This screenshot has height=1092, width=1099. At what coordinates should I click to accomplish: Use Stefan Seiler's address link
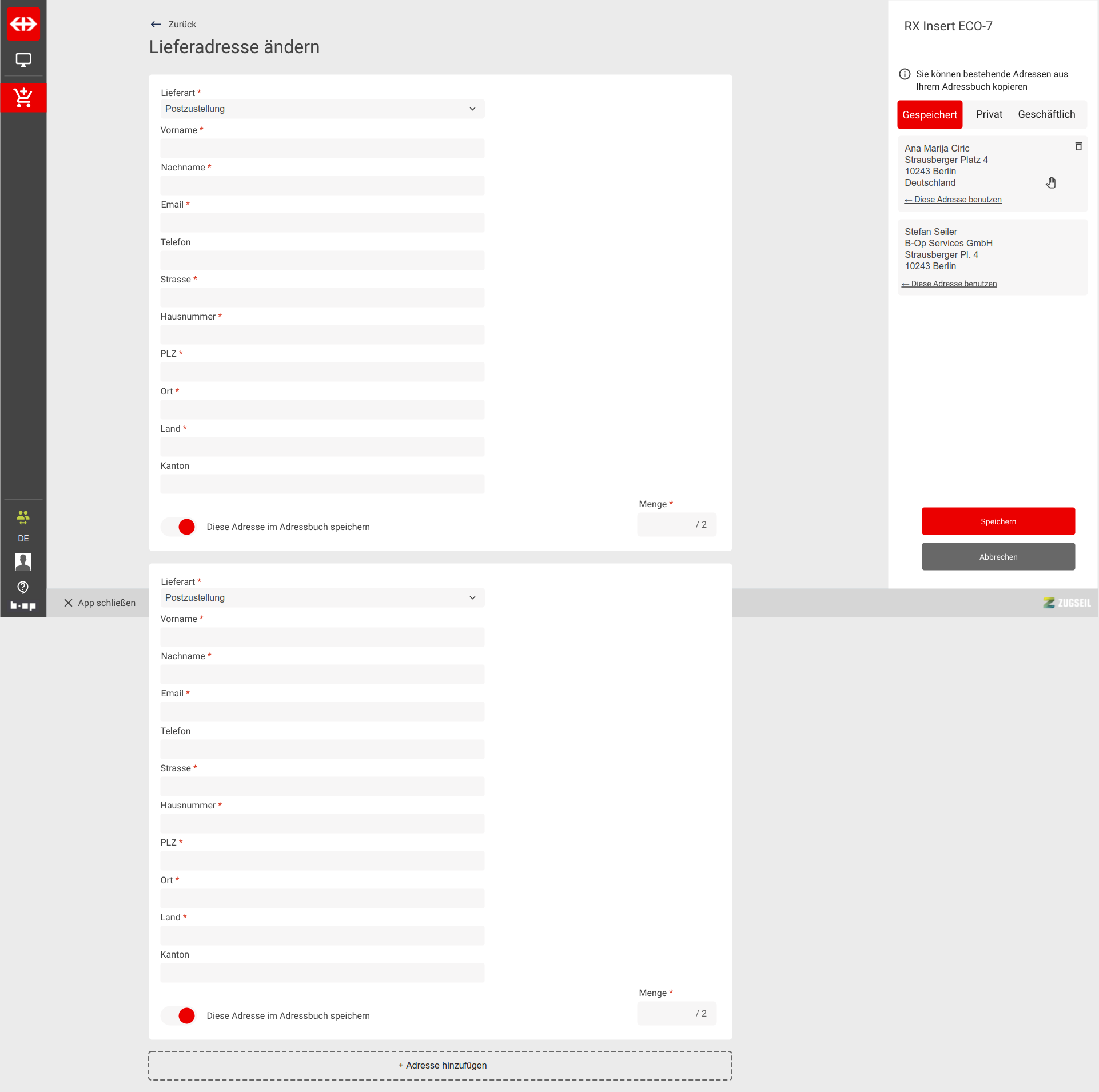pos(949,284)
